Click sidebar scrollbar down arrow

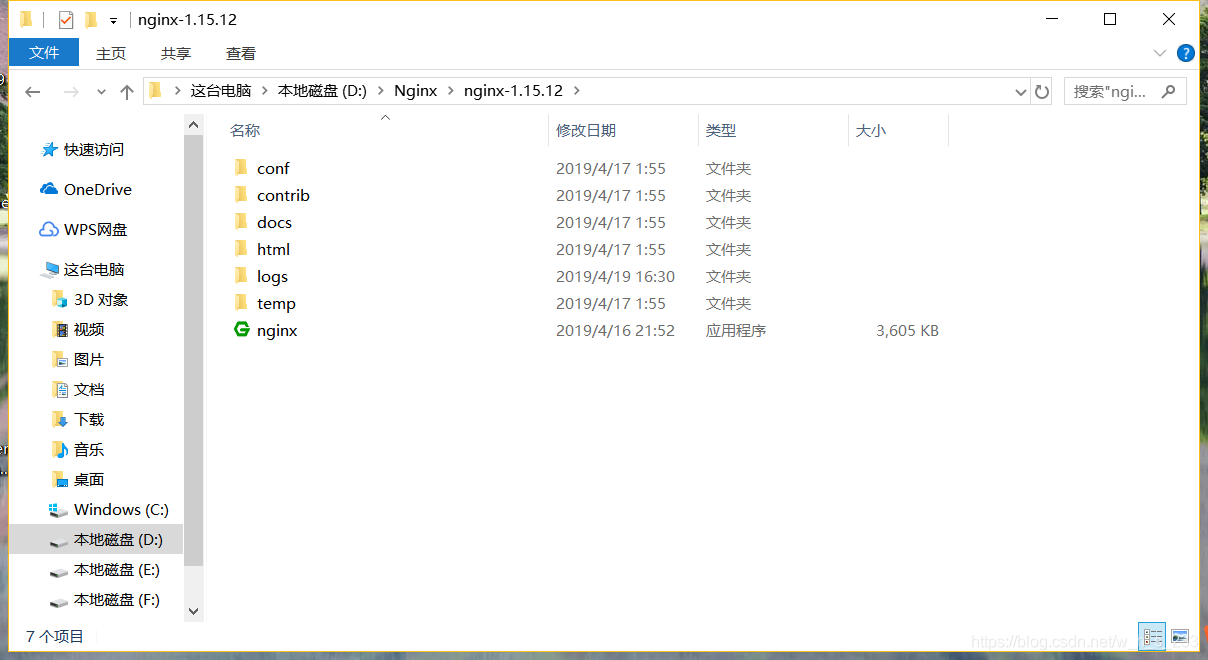(194, 610)
